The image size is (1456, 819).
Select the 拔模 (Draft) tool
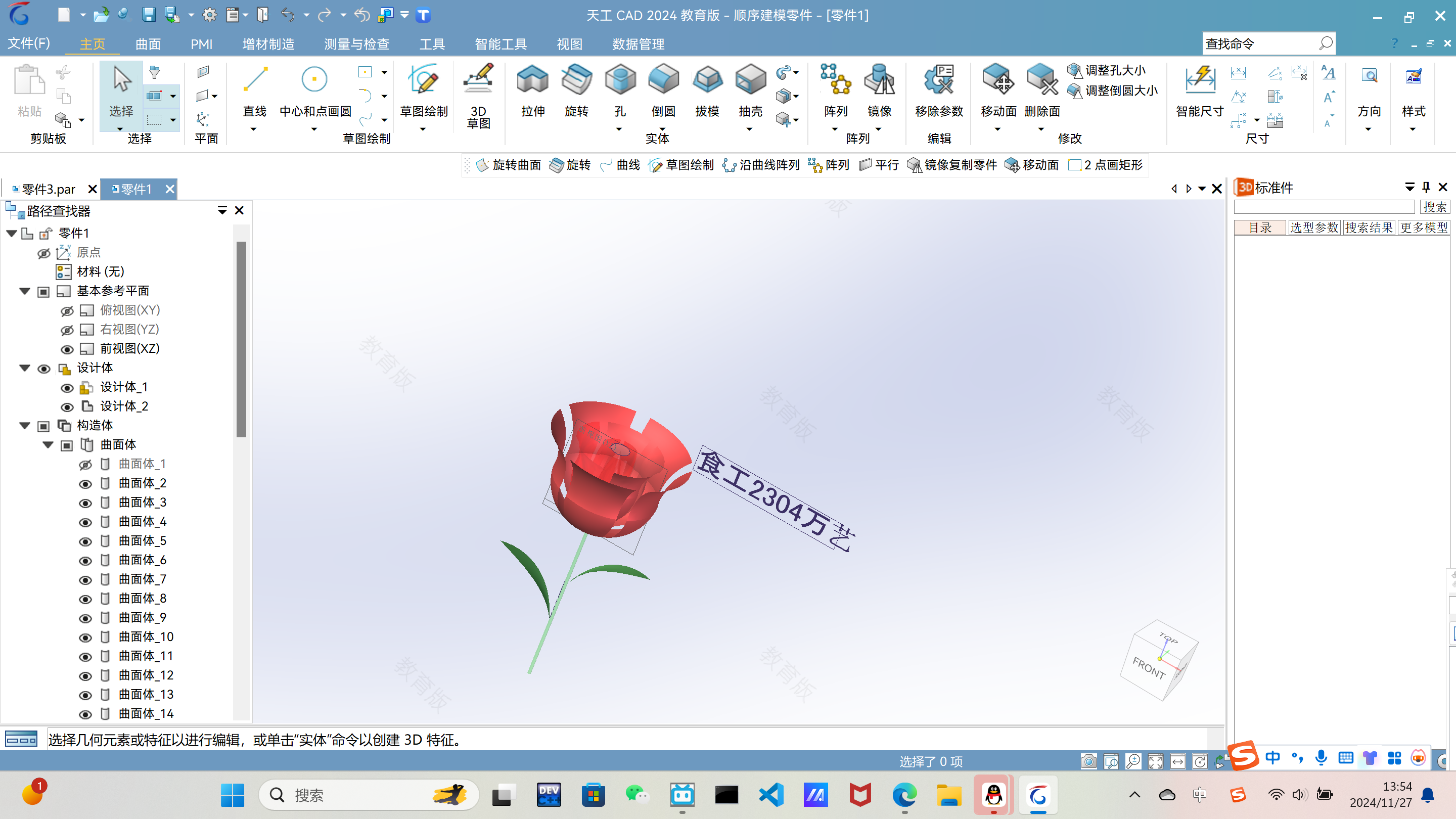pos(707,90)
